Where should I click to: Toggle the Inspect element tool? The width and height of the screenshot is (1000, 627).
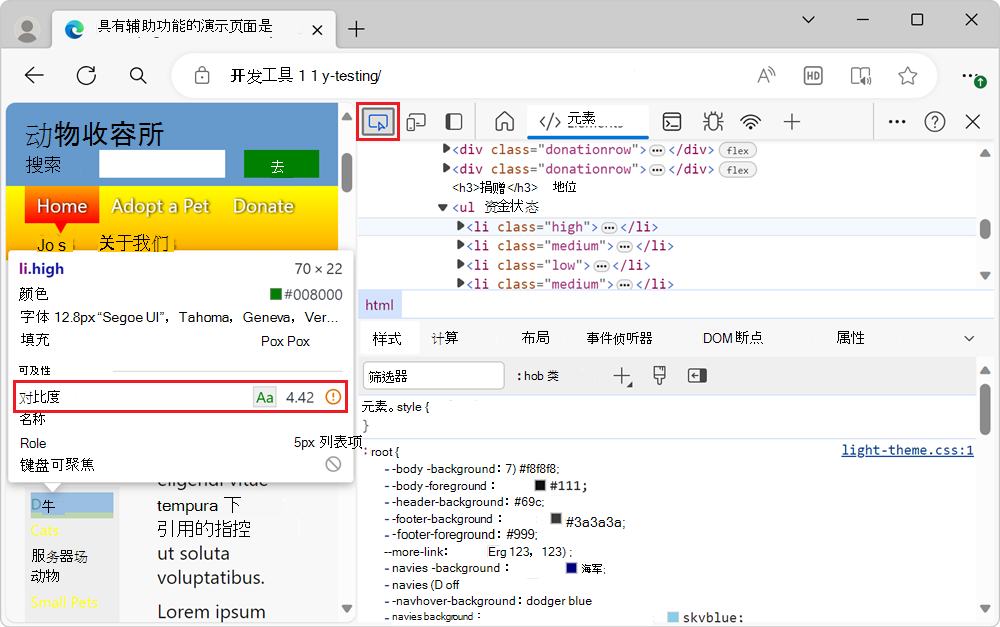click(378, 122)
